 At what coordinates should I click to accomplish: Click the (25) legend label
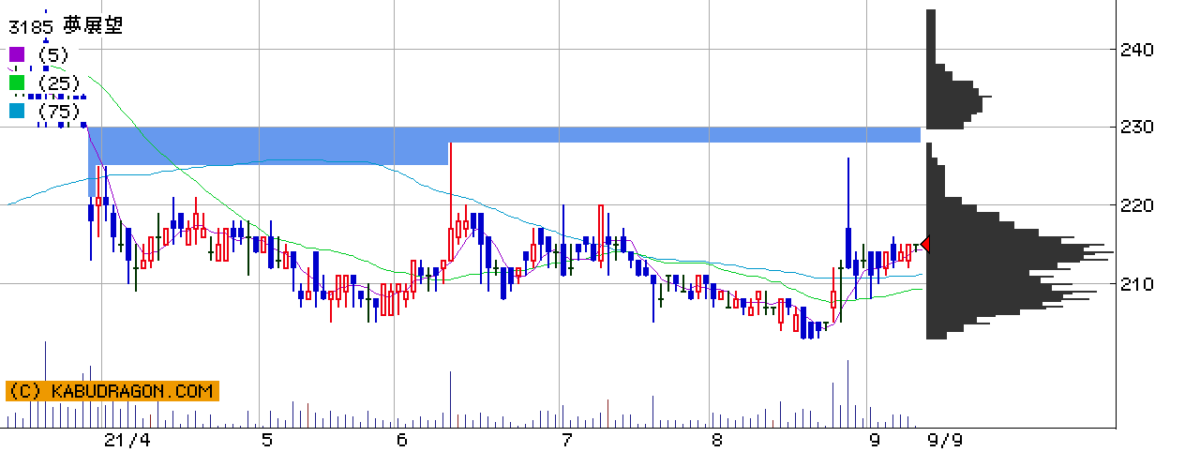[x=57, y=82]
